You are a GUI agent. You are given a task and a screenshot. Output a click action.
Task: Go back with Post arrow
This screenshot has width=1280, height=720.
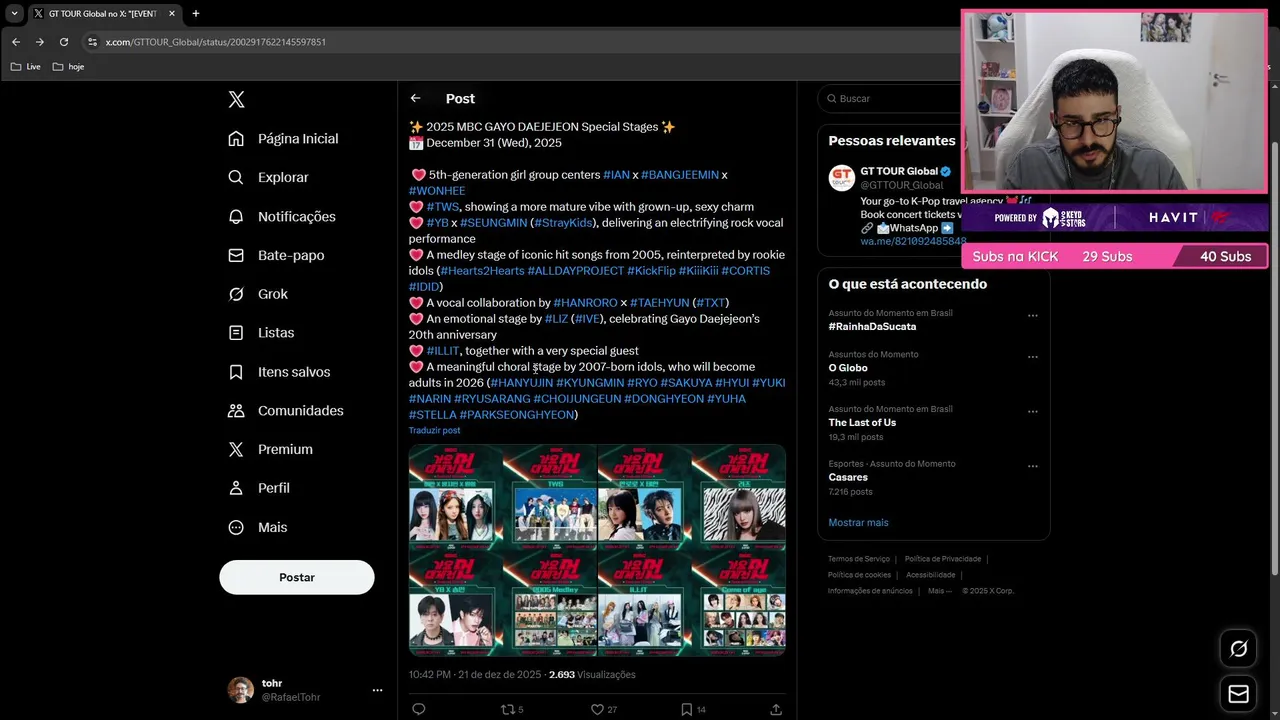415,98
